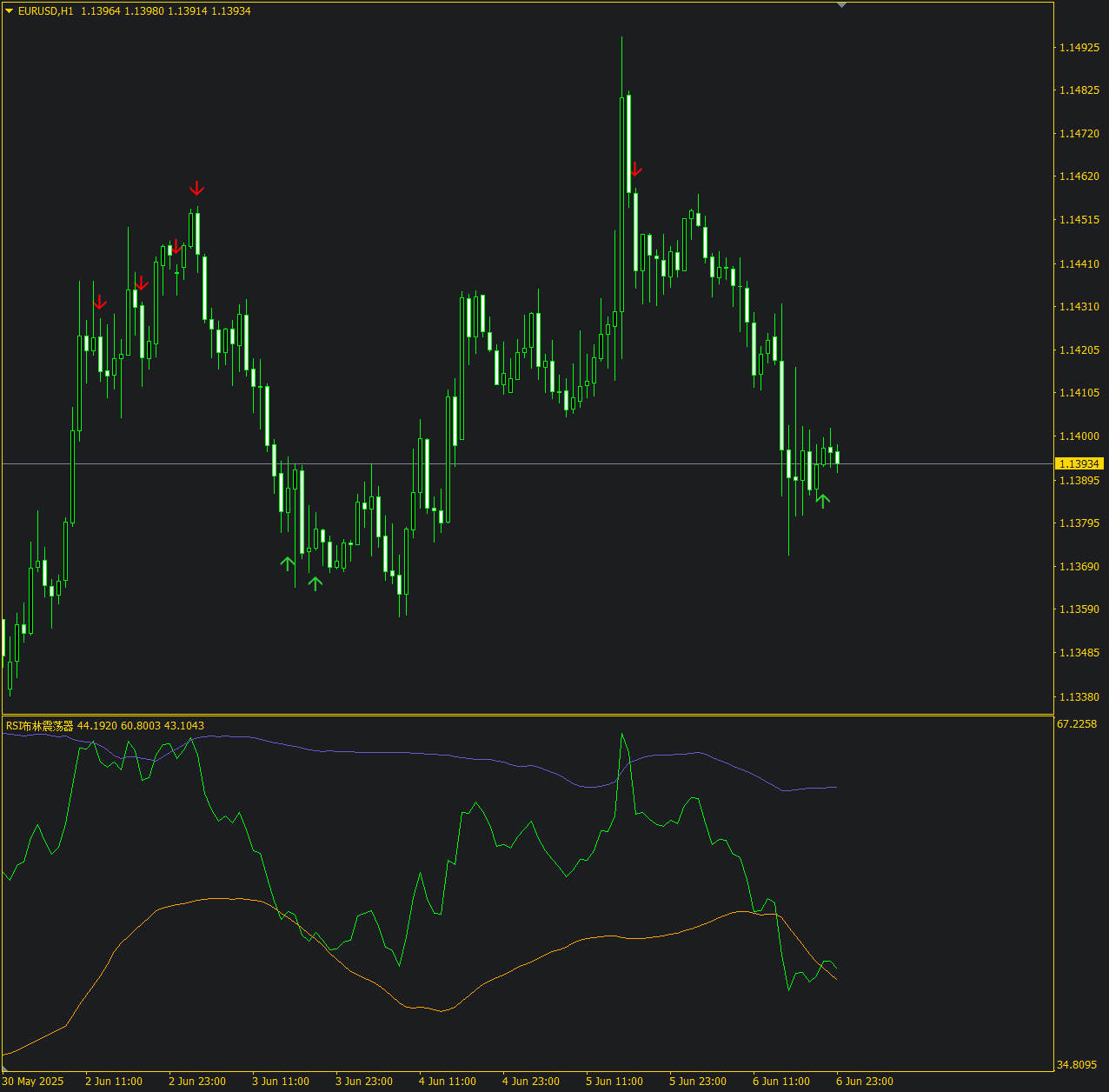Click the EURUSD,H1 symbol title

(46, 11)
